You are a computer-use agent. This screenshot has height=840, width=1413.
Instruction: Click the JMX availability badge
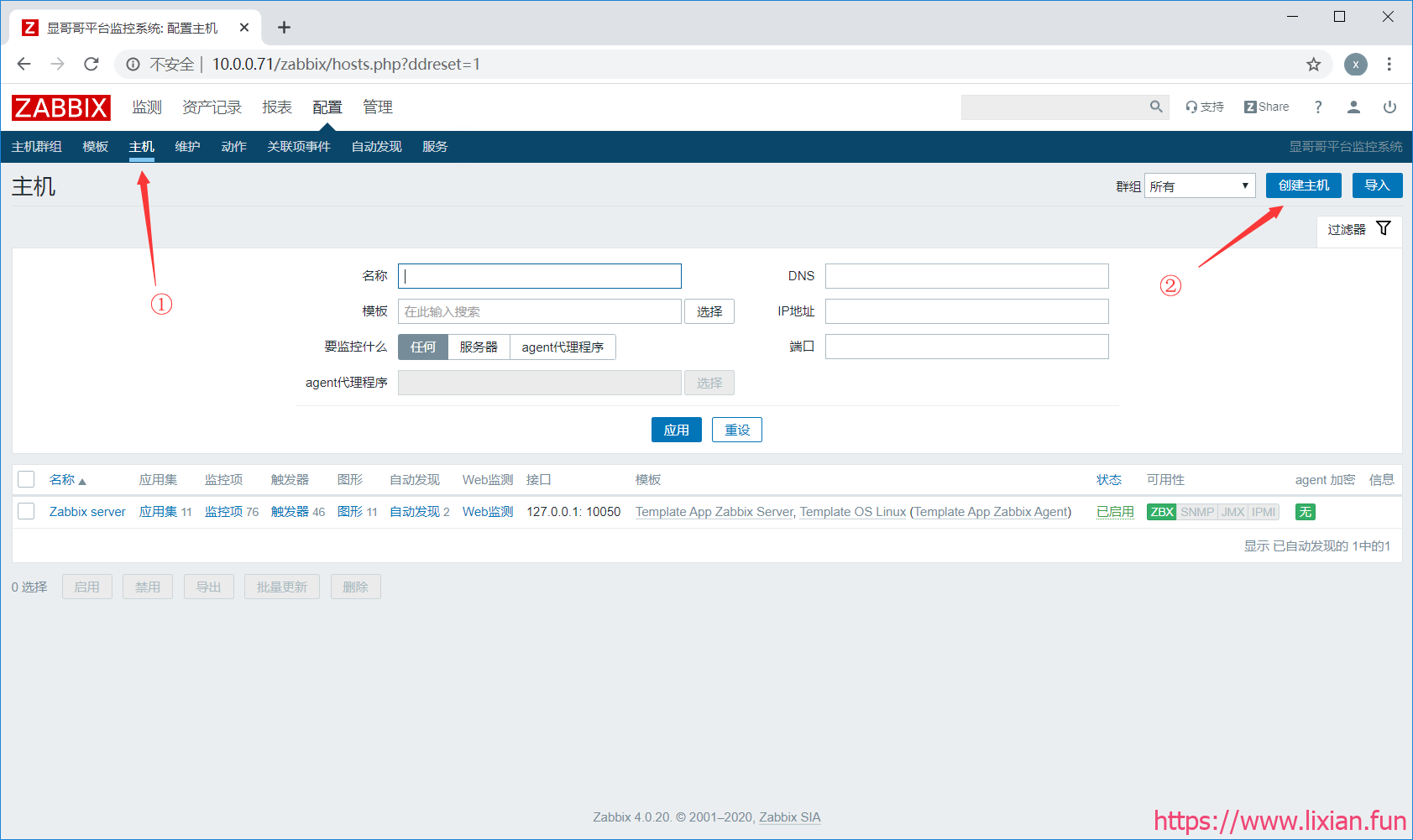coord(1232,512)
